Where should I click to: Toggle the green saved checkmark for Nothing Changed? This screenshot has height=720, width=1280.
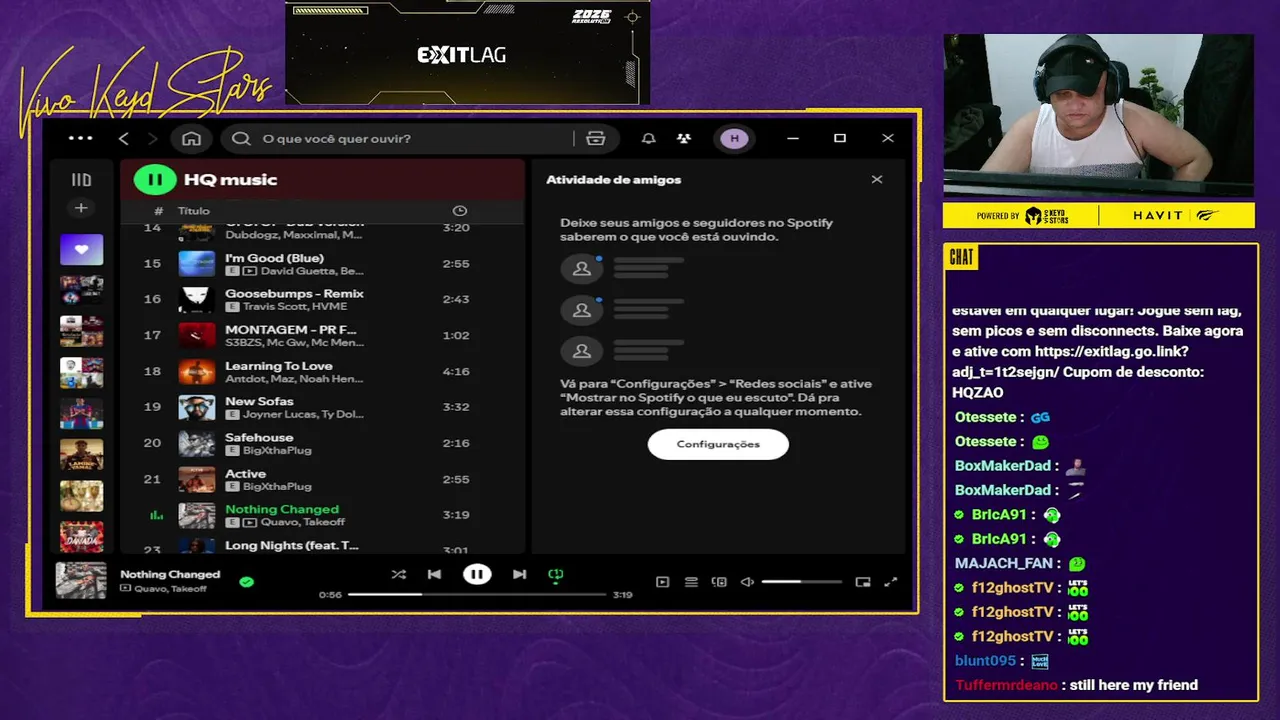coord(246,581)
